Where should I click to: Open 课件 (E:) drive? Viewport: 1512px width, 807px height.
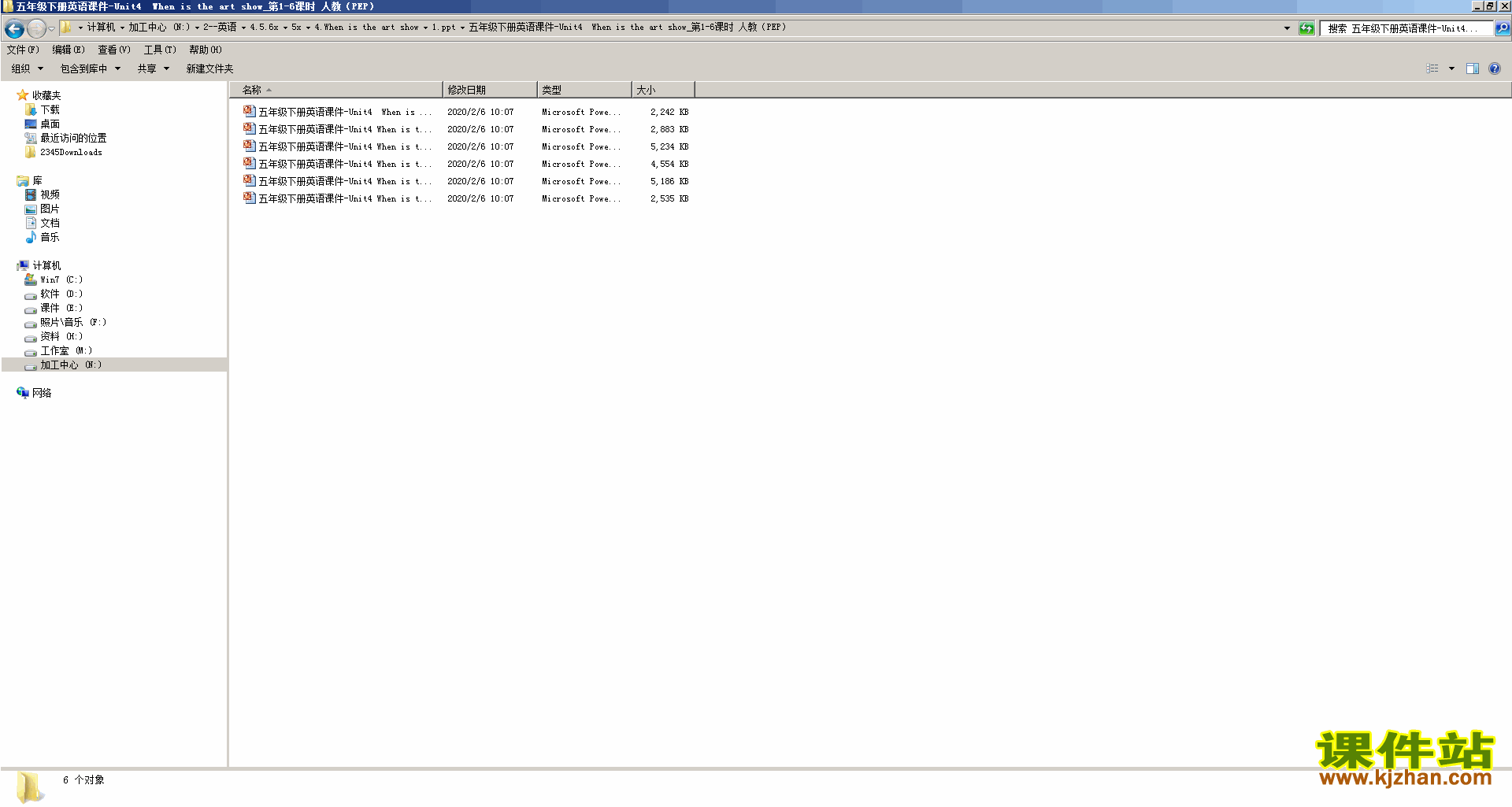coord(61,308)
